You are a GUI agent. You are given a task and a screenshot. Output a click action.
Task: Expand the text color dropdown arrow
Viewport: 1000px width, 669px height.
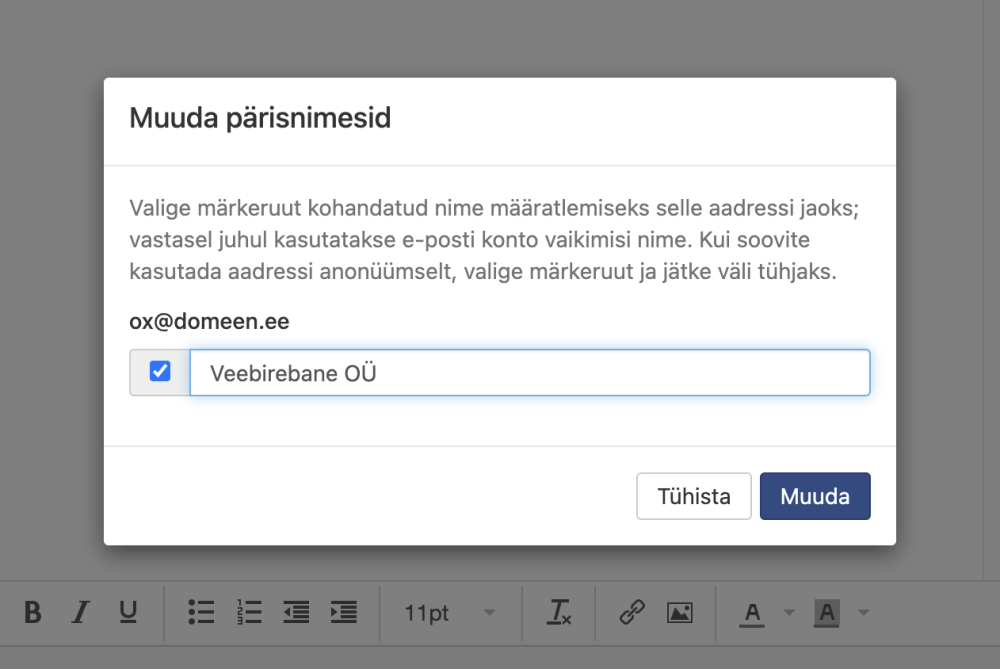[788, 613]
